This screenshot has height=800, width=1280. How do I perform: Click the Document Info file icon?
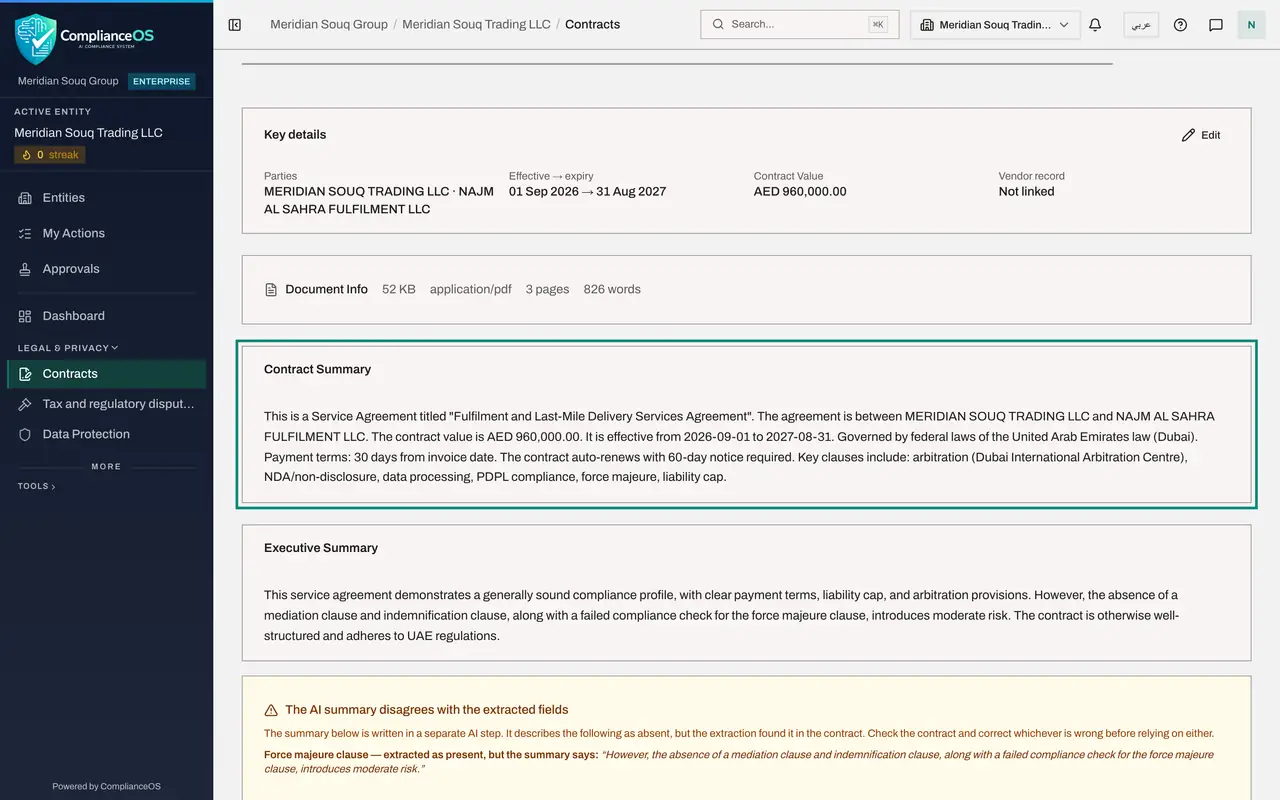pos(271,290)
